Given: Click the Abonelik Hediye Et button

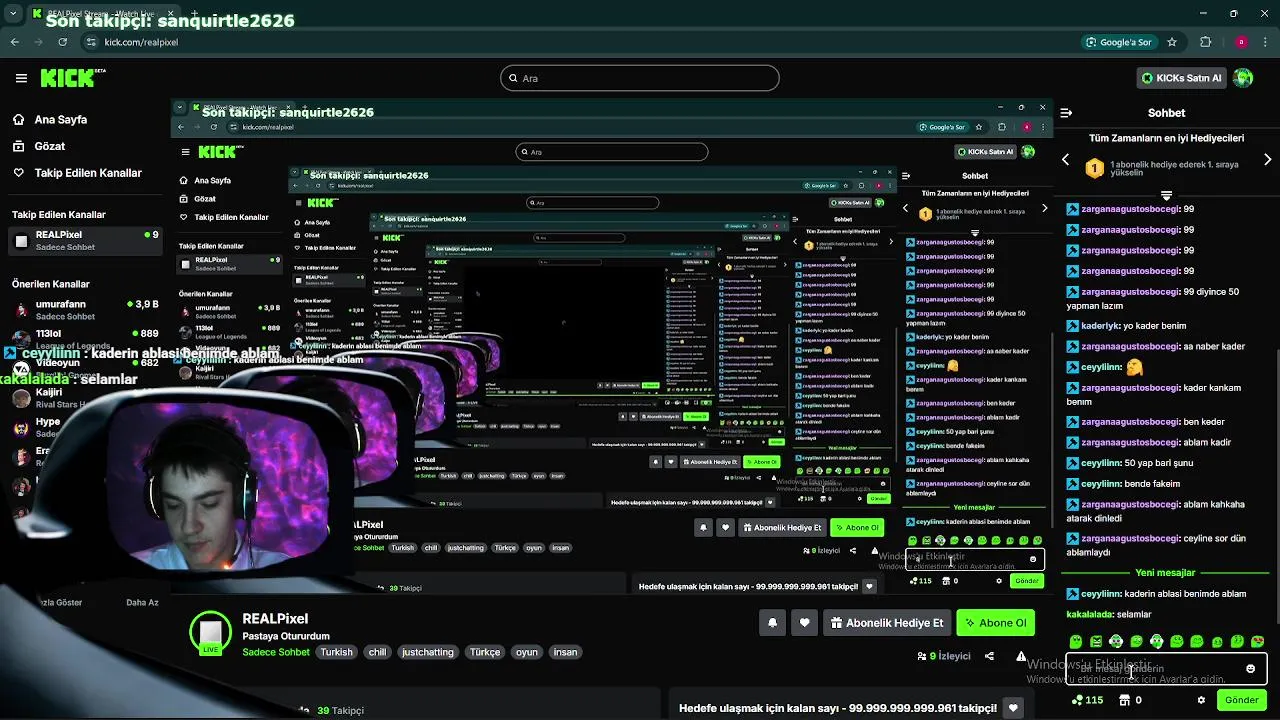Looking at the screenshot, I should 886,623.
